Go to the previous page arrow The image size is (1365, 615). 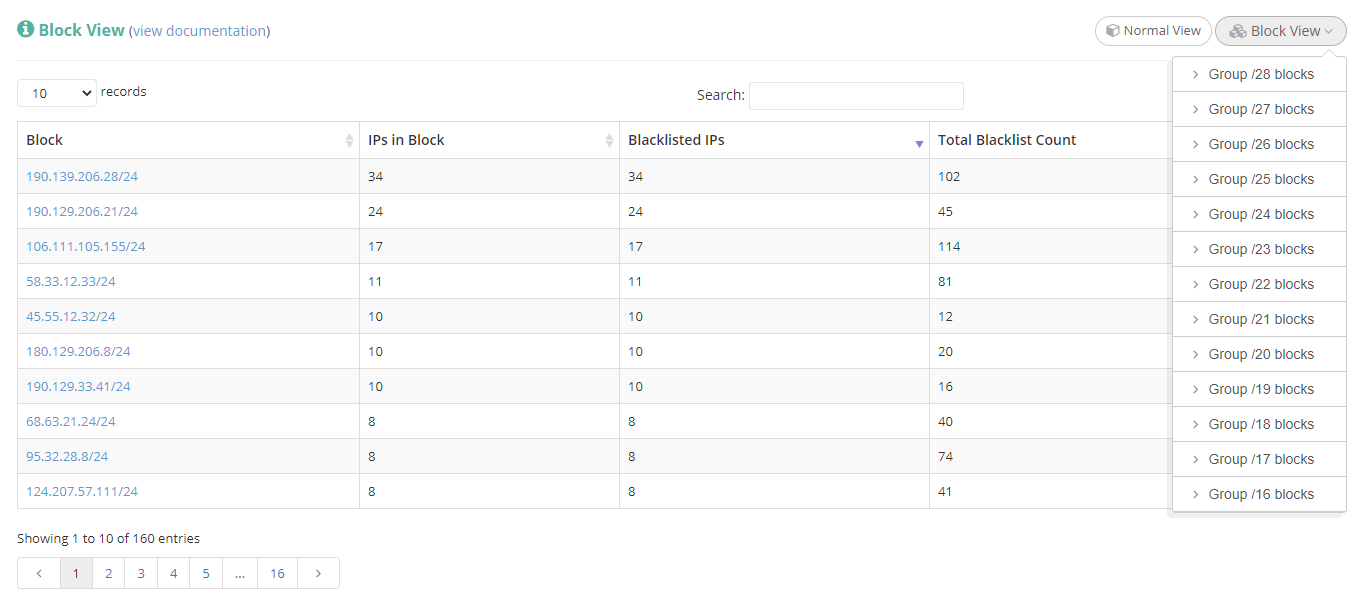[39, 573]
